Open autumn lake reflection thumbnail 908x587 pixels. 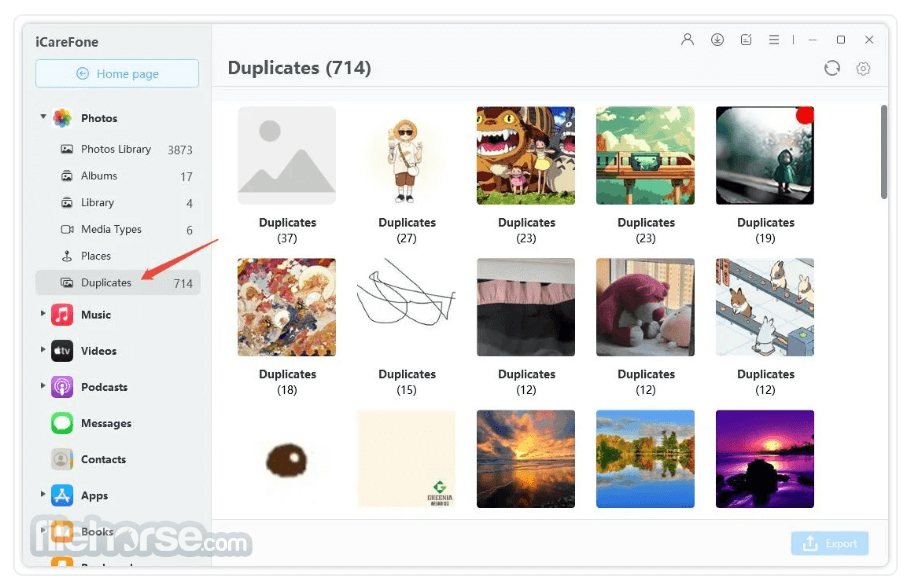click(646, 459)
